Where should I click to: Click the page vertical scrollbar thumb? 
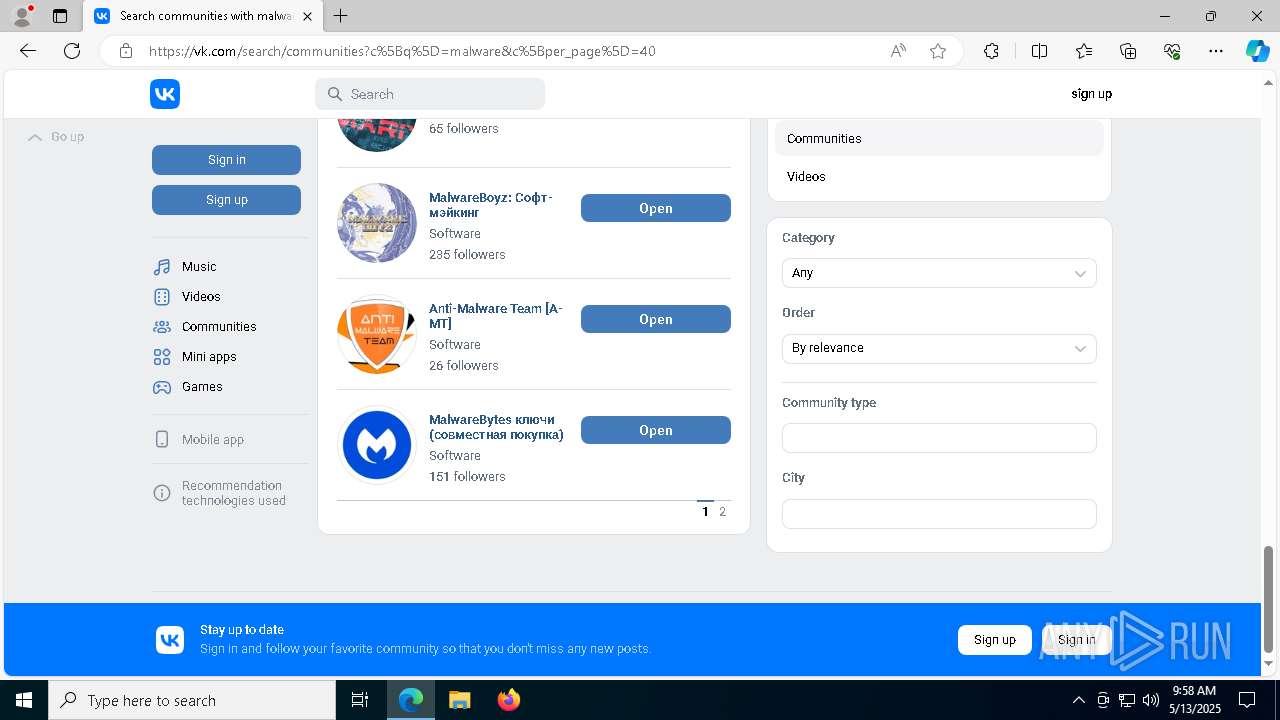coord(1269,598)
